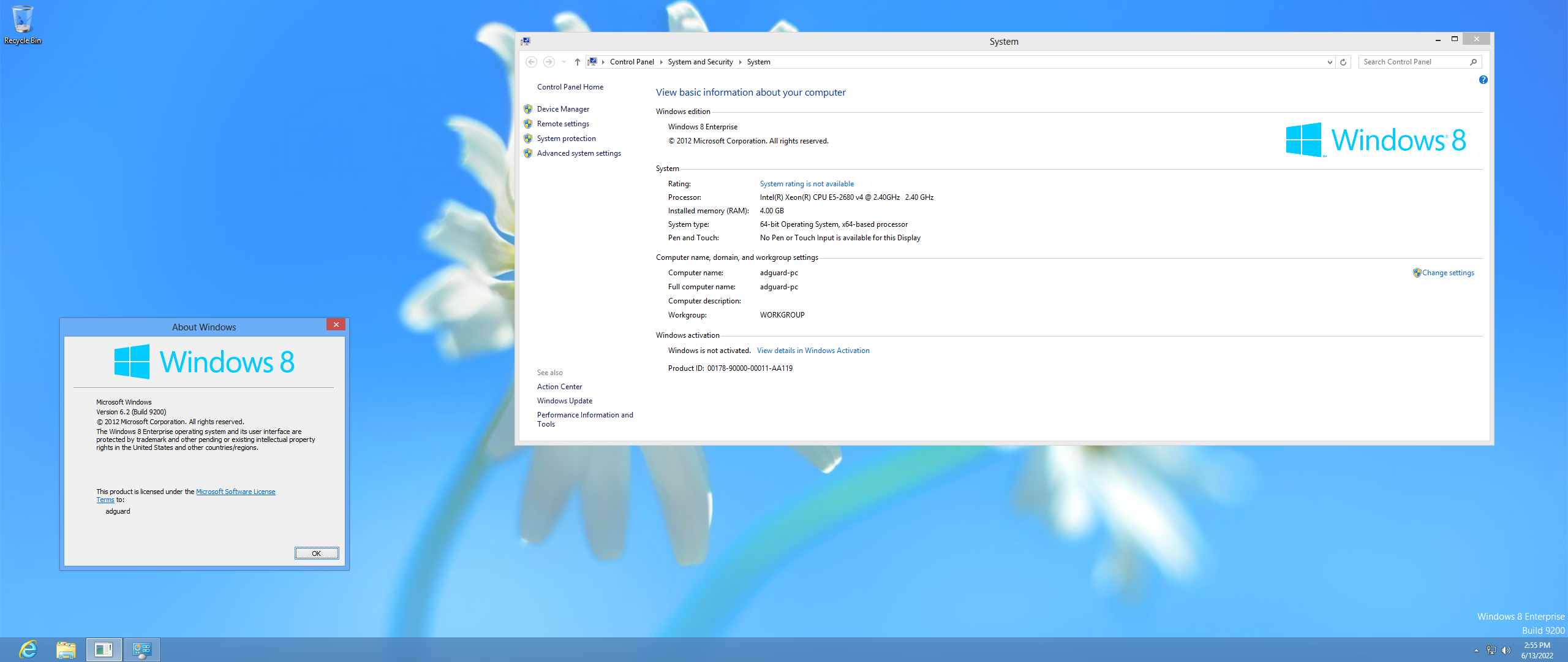Show hidden tray icons arrow
Screen dimensions: 1568x662
pos(1476,650)
